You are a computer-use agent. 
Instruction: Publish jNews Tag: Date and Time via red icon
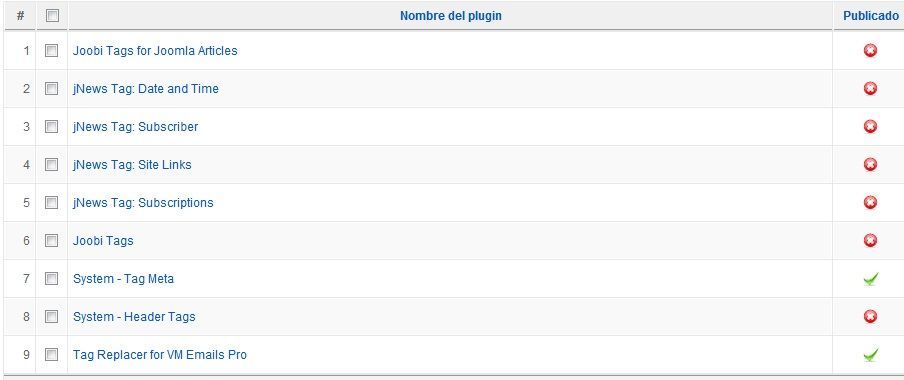coord(870,89)
